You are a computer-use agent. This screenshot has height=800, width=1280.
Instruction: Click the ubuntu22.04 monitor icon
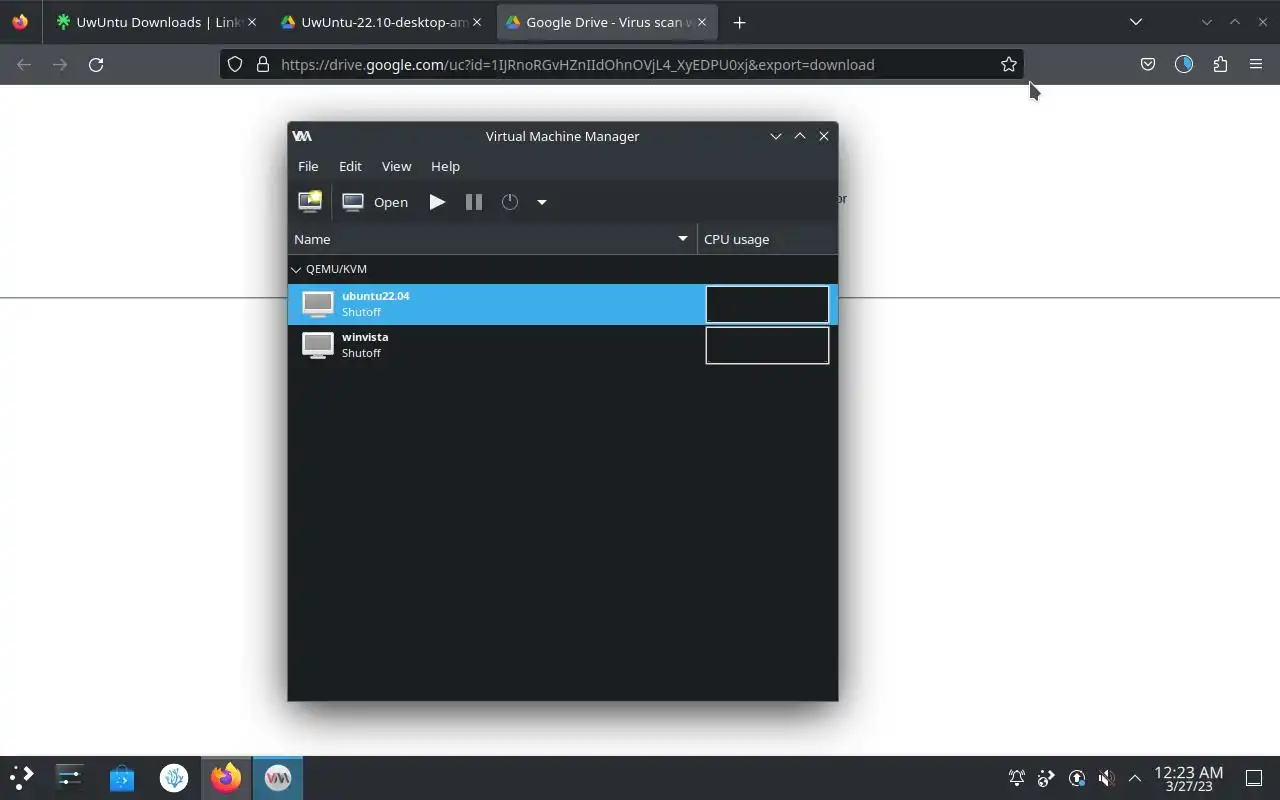[318, 304]
